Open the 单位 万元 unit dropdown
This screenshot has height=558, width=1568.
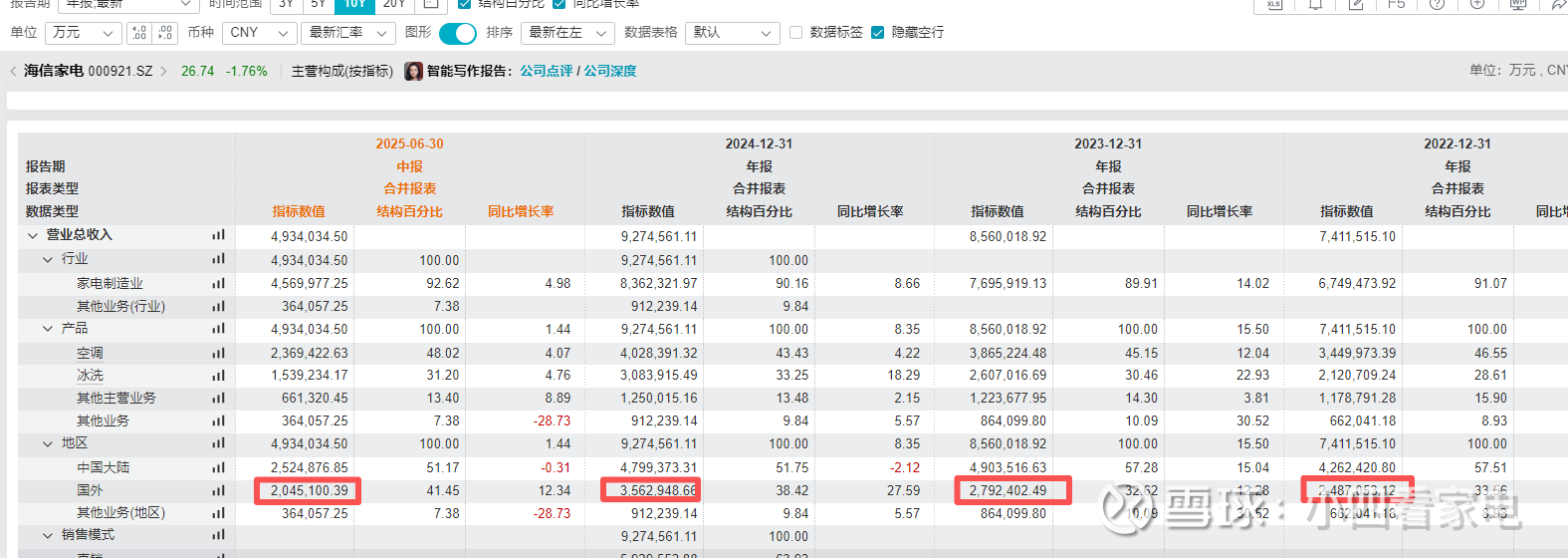(84, 33)
